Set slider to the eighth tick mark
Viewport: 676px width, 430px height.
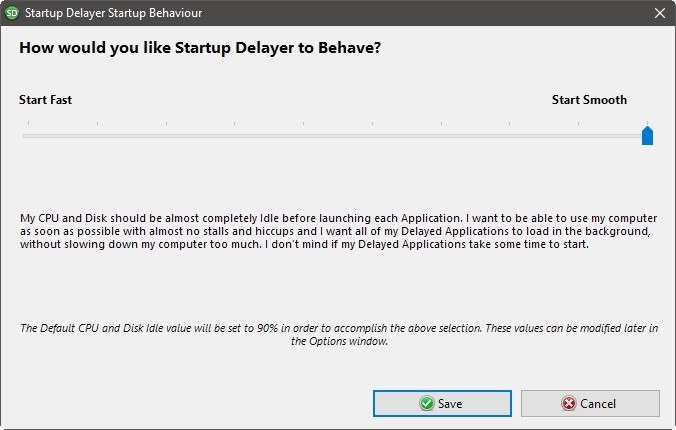[509, 135]
